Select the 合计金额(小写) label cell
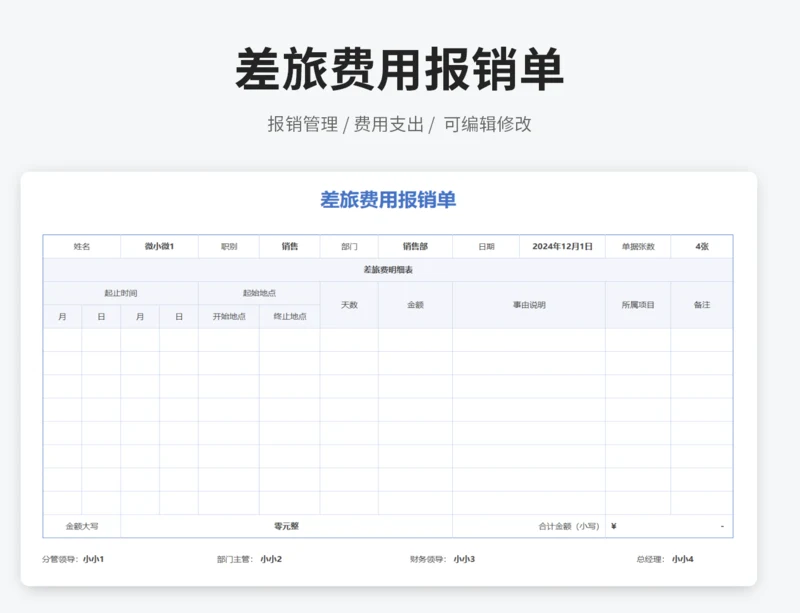The height and width of the screenshot is (613, 800). coord(529,526)
